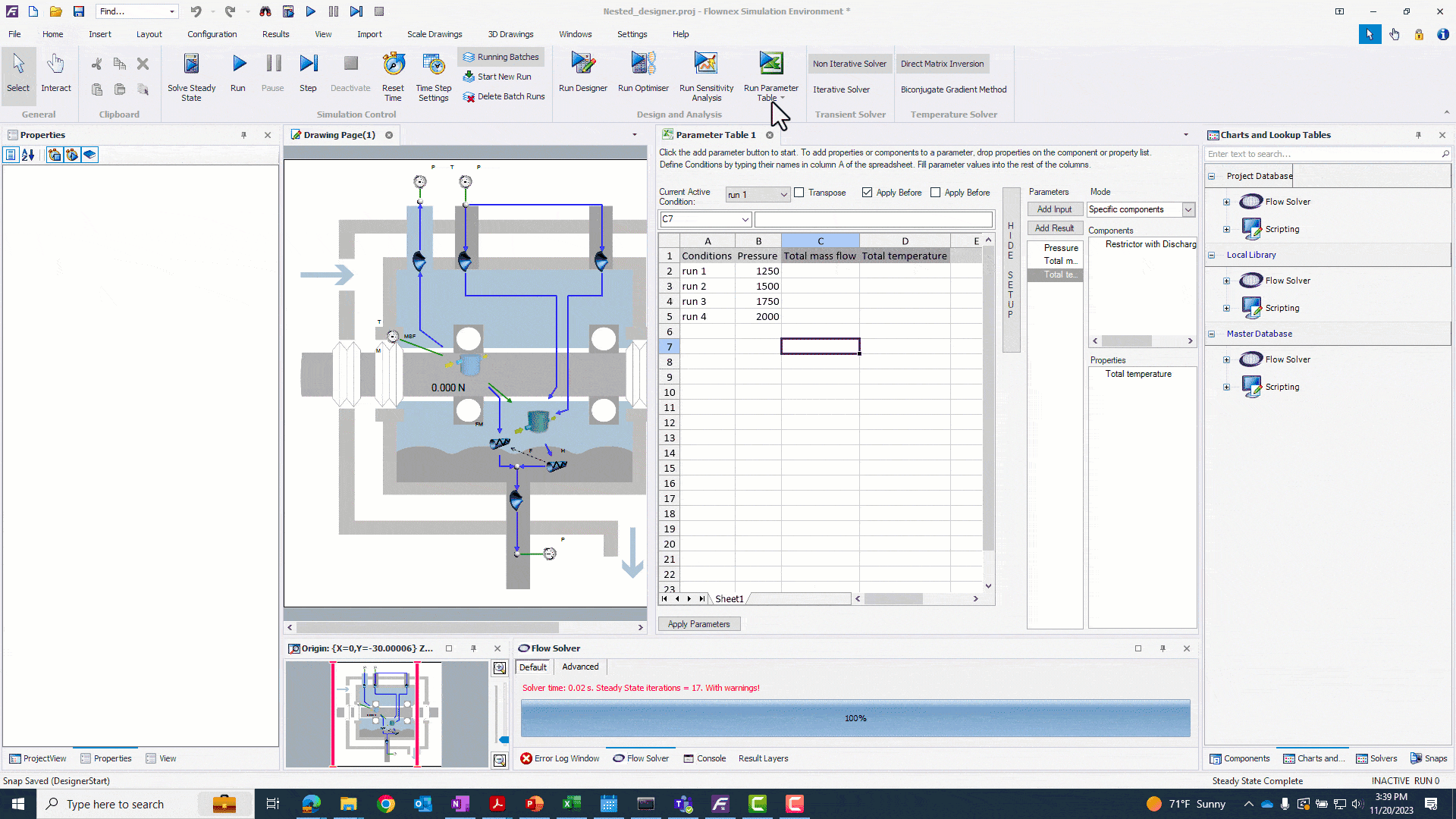Open a project with folder icon

(x=55, y=11)
